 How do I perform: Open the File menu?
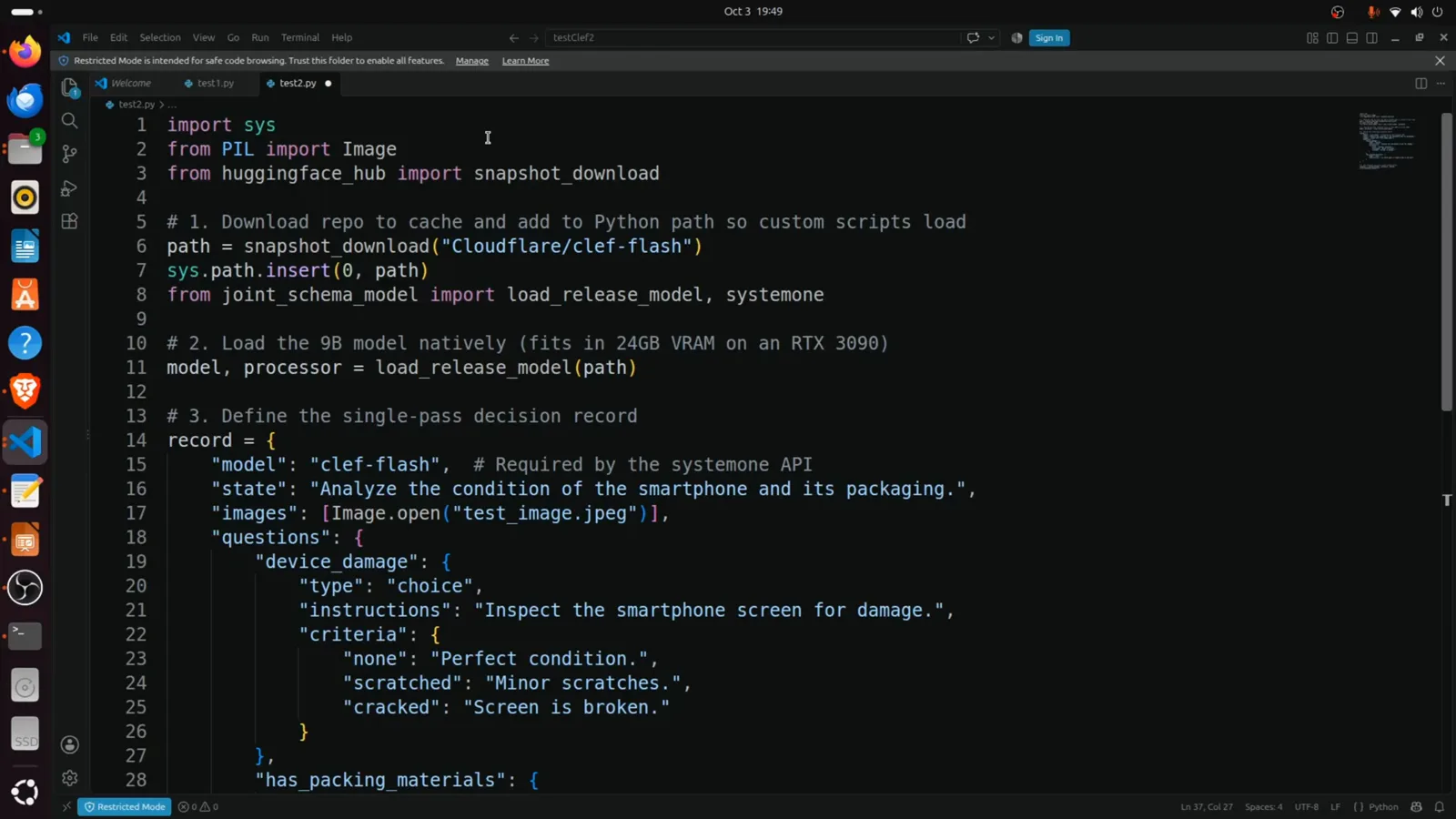90,37
